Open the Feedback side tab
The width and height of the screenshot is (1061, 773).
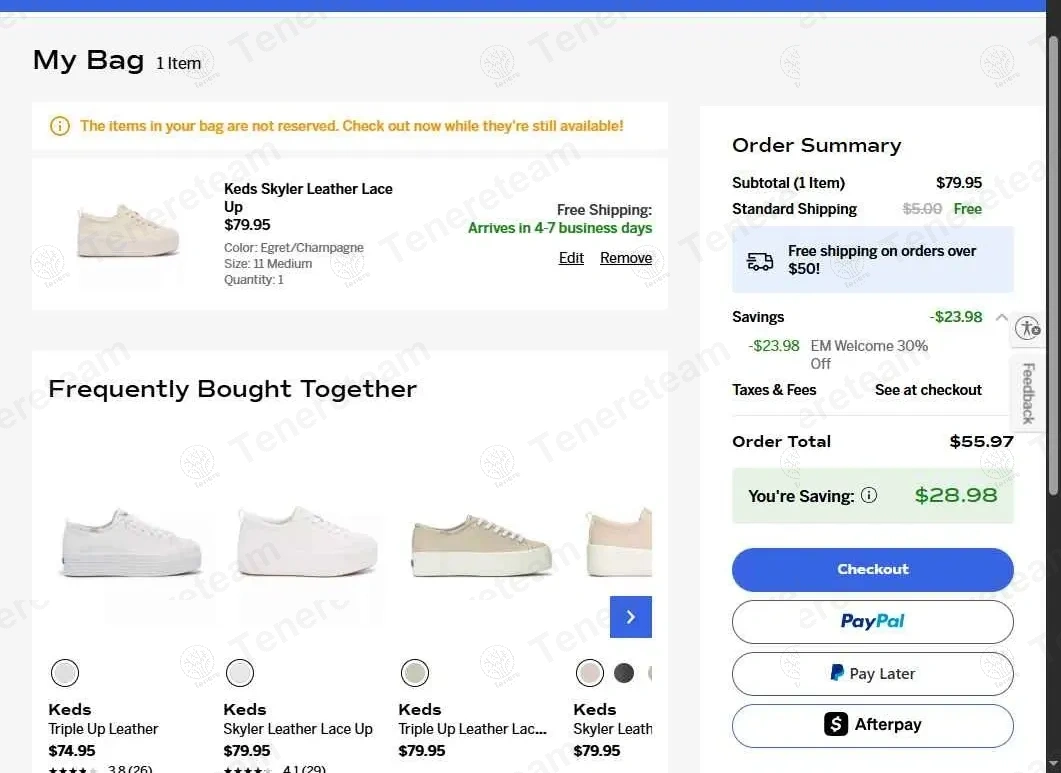[x=1028, y=393]
